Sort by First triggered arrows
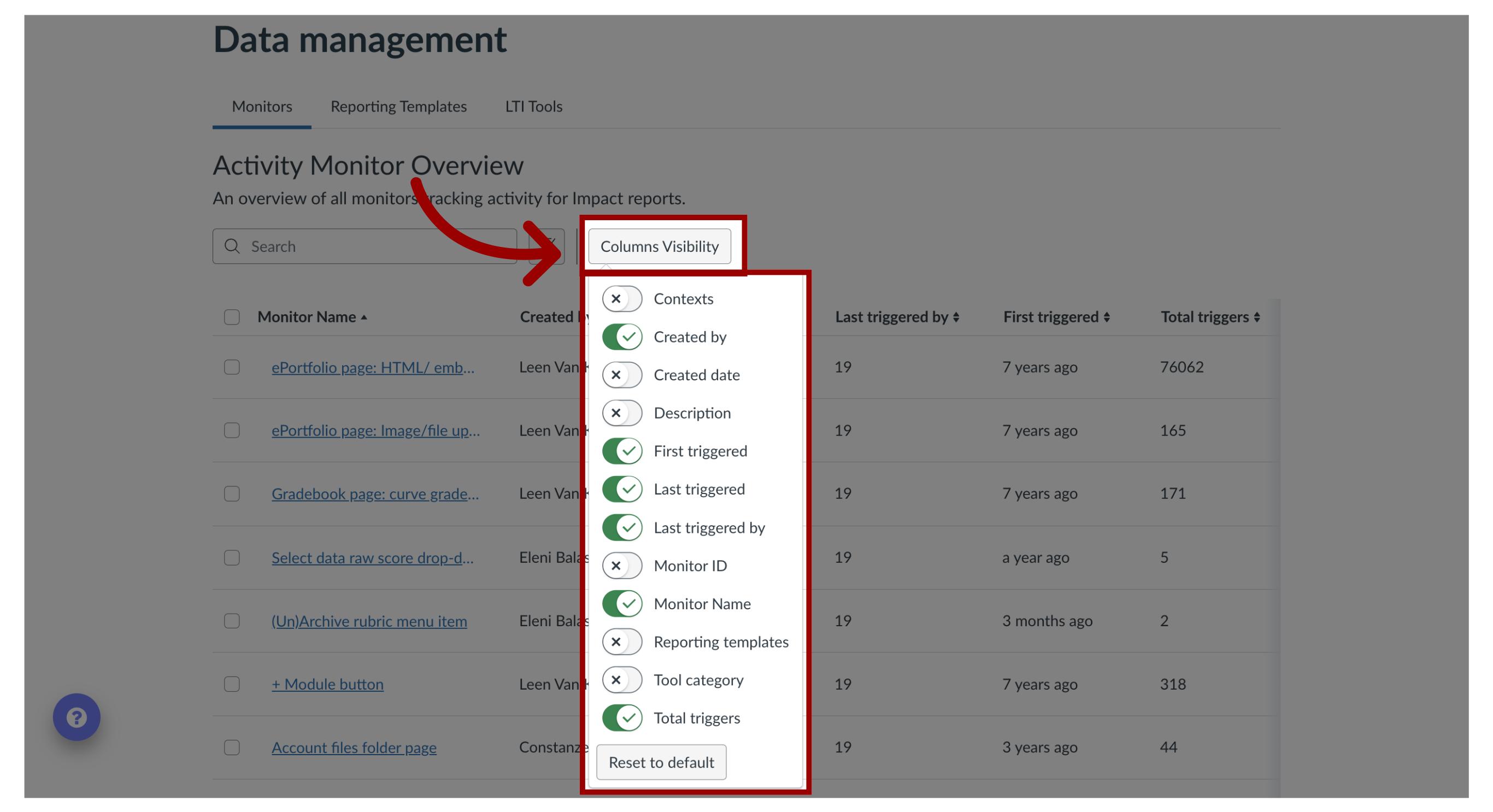The image size is (1493, 812). tap(1107, 317)
